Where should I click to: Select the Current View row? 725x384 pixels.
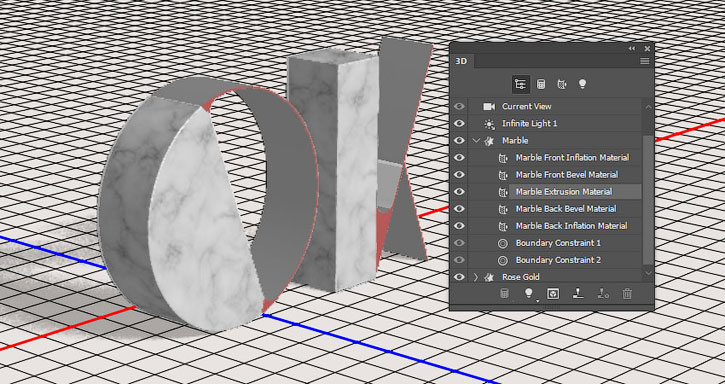[x=555, y=106]
